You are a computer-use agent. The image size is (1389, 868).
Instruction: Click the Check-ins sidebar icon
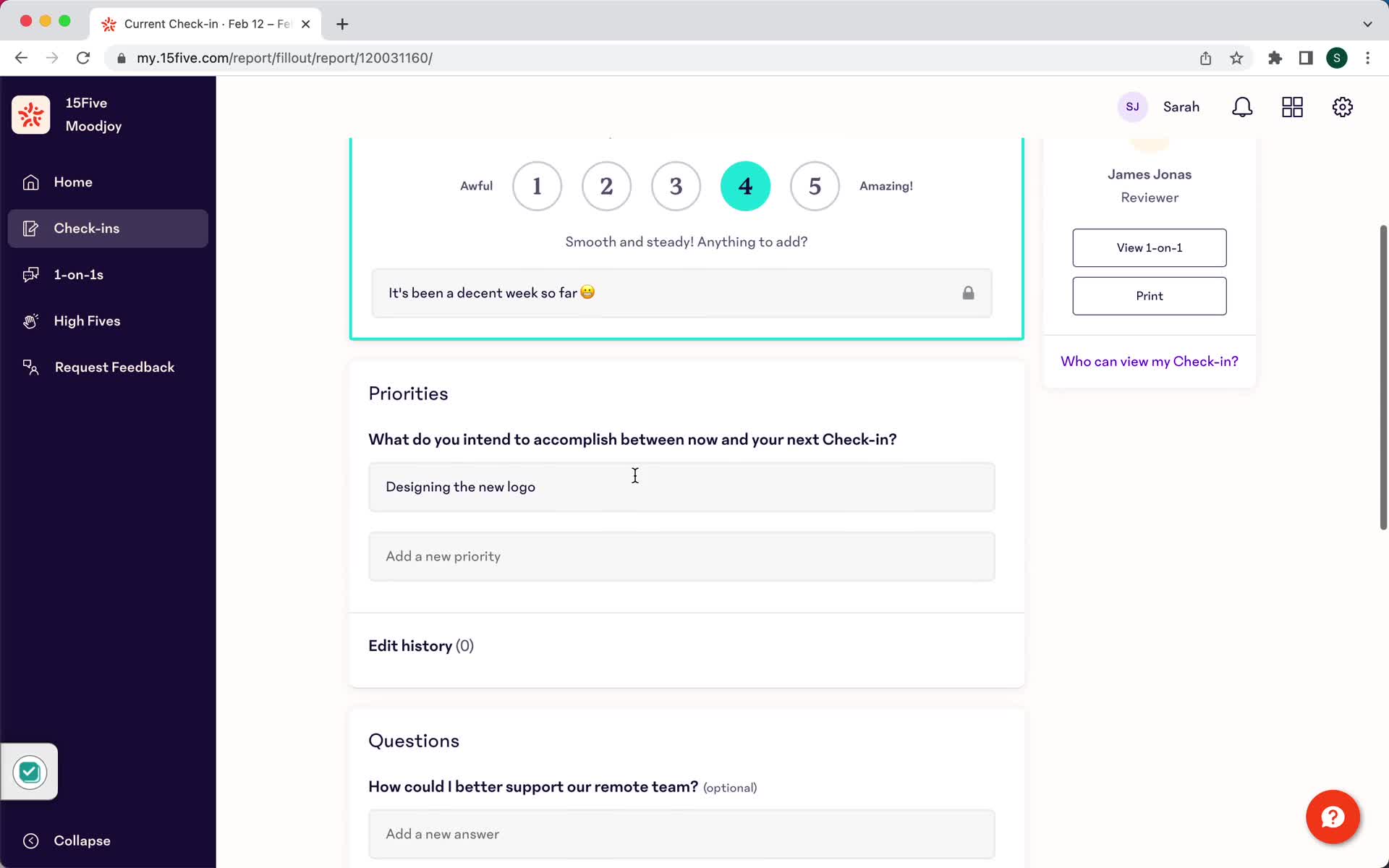pyautogui.click(x=30, y=228)
